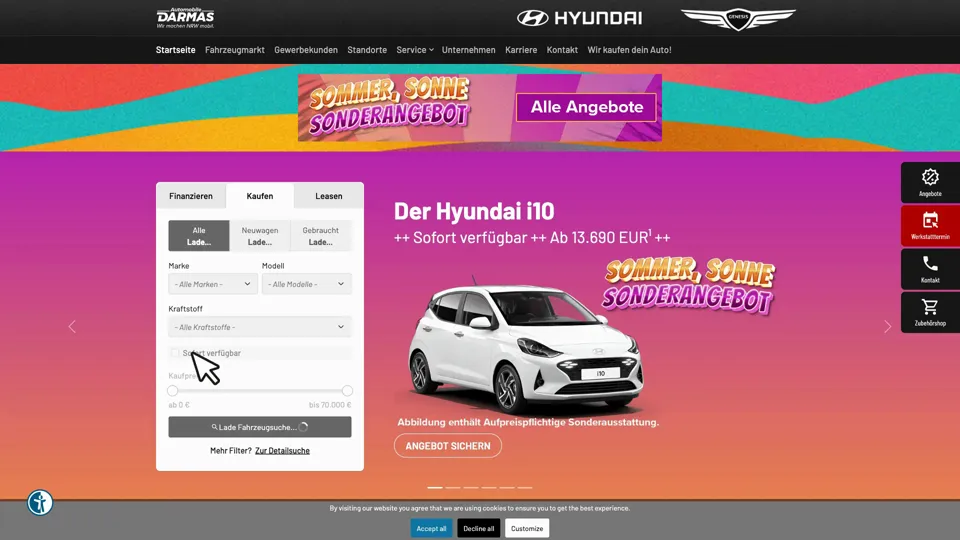
Task: Select the Neuwagen vehicle filter
Action: (260, 236)
